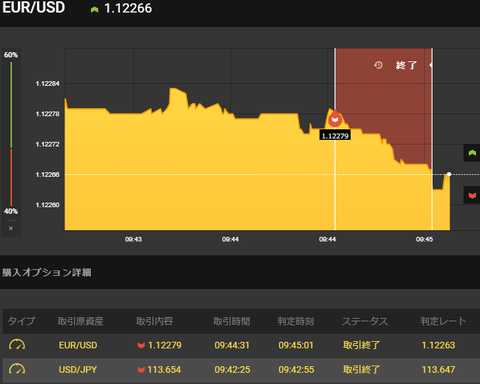Click the green arrow beside the 1.12266 rate
The image size is (480, 384).
[94, 9]
